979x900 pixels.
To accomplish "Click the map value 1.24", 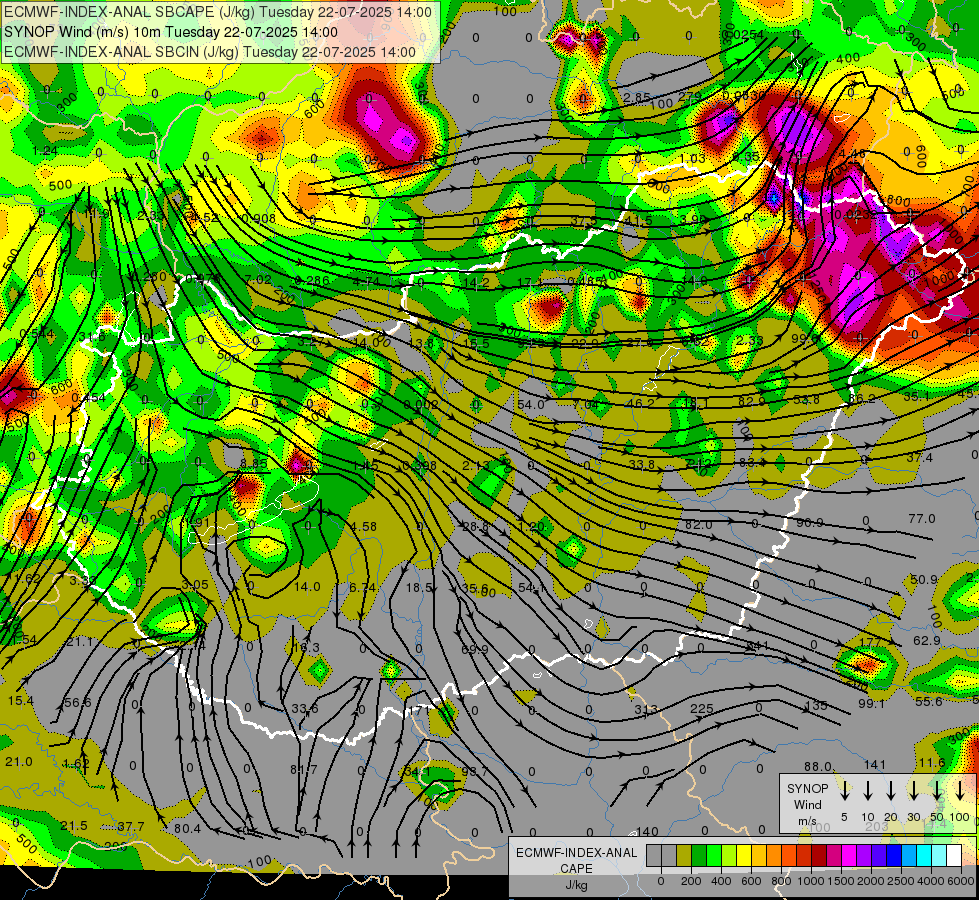I will 44,151.
